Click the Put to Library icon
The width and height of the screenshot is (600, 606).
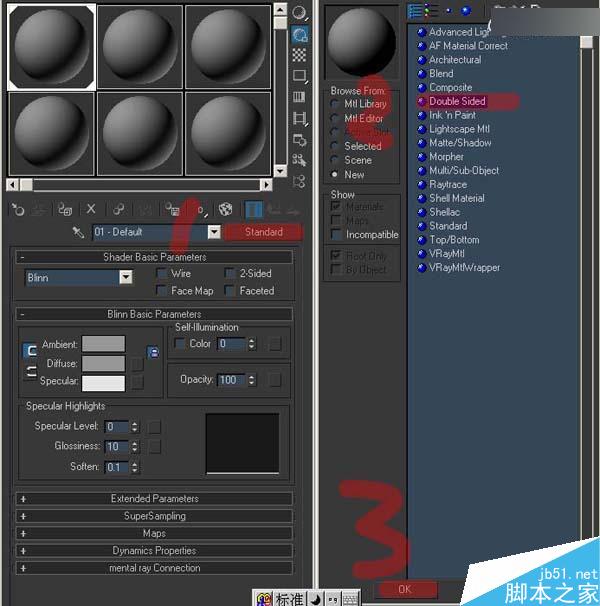[172, 210]
